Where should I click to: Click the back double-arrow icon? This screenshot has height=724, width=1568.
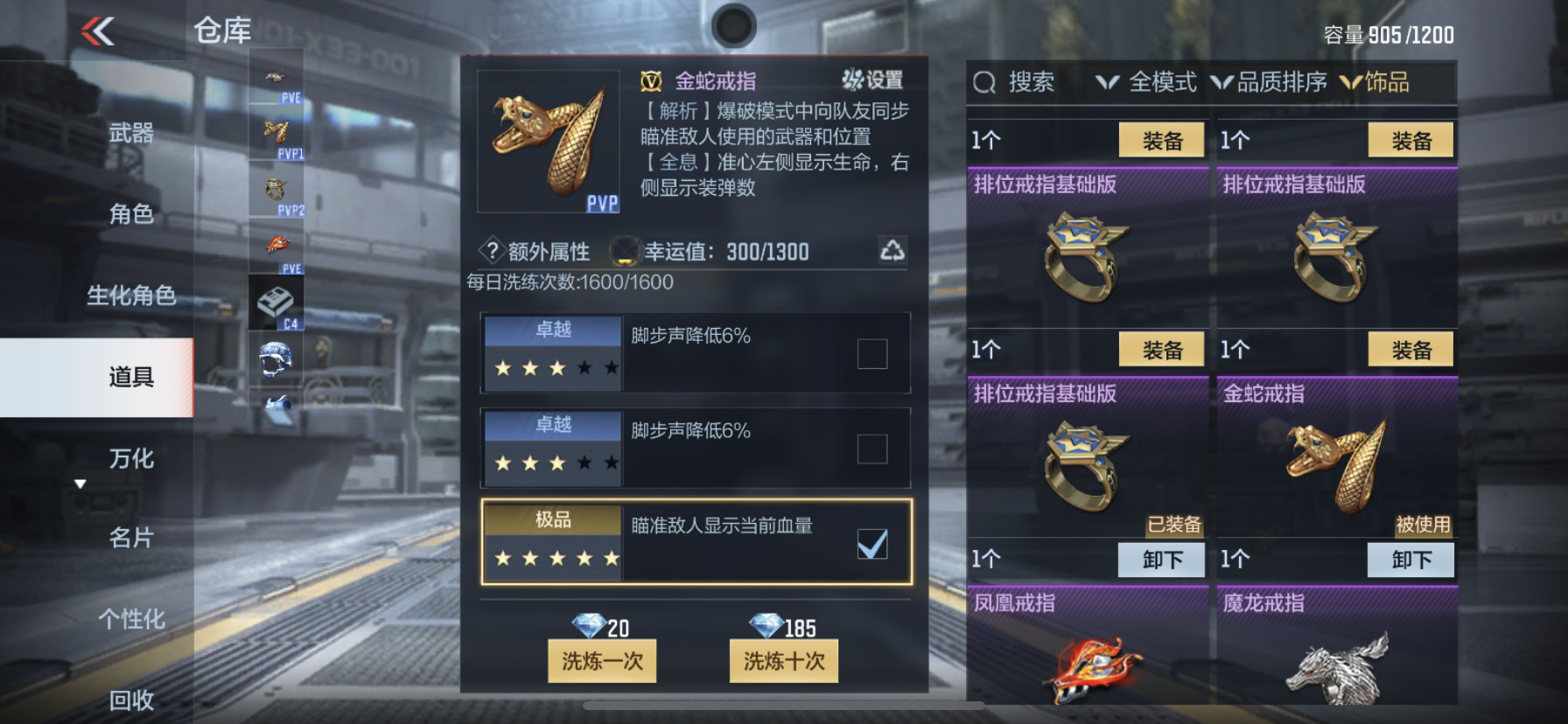98,32
